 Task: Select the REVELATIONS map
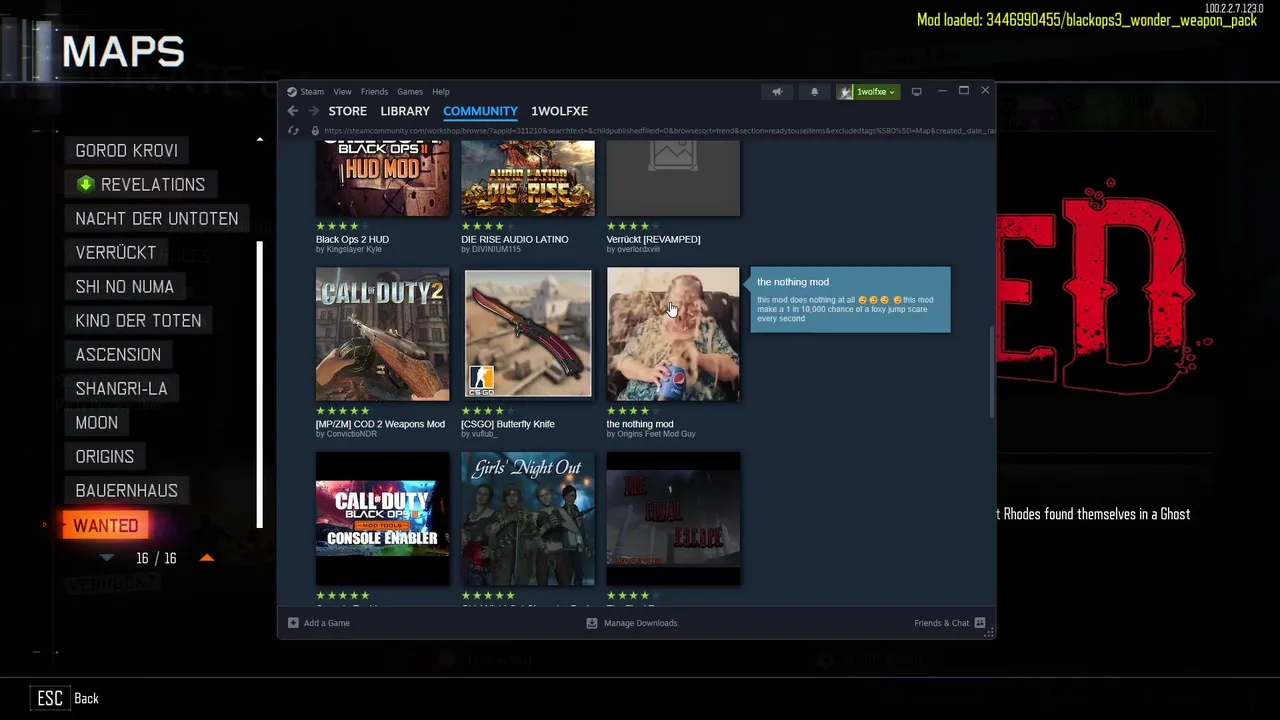[141, 184]
